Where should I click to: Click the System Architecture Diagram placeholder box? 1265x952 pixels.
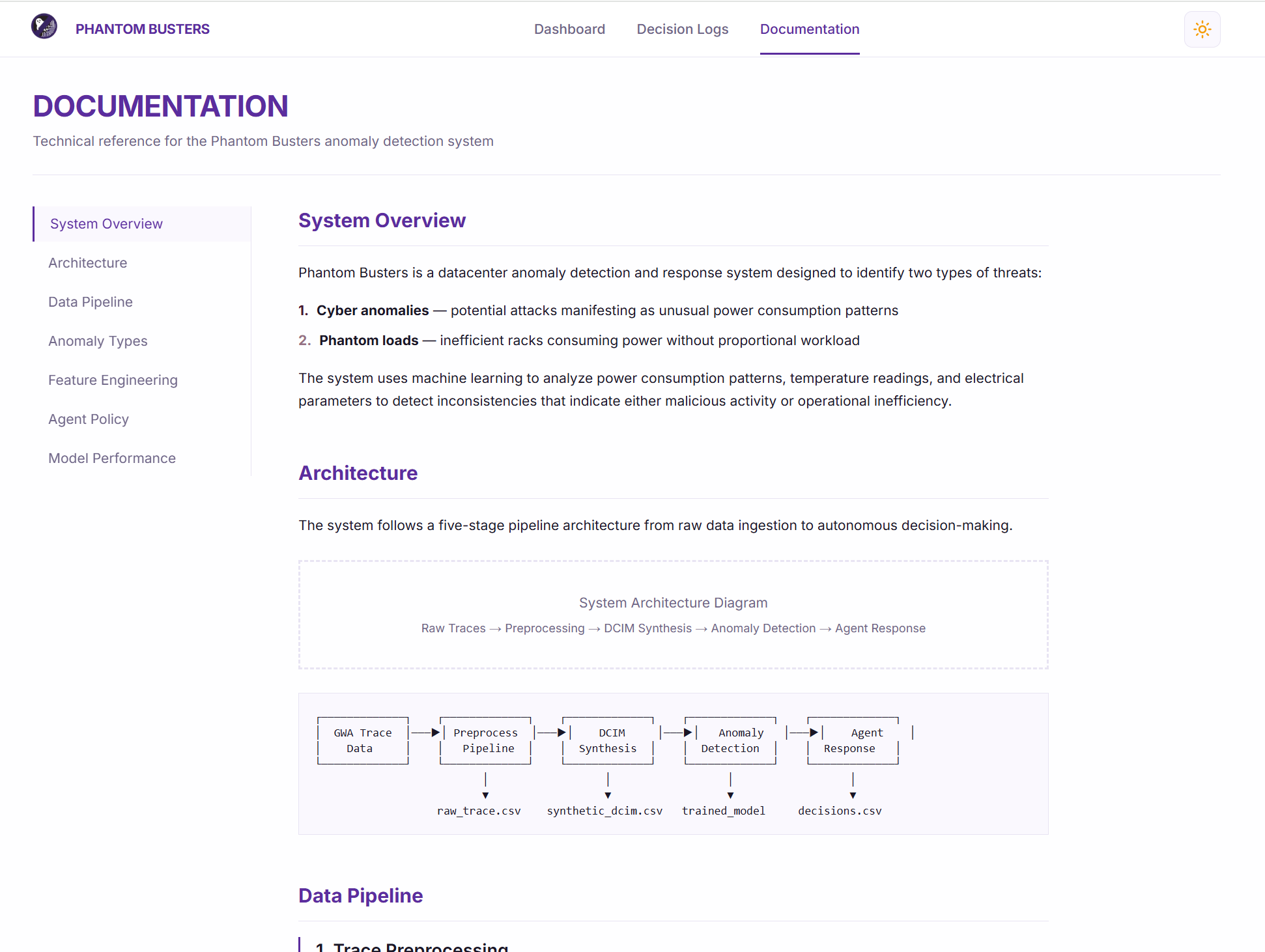click(673, 615)
